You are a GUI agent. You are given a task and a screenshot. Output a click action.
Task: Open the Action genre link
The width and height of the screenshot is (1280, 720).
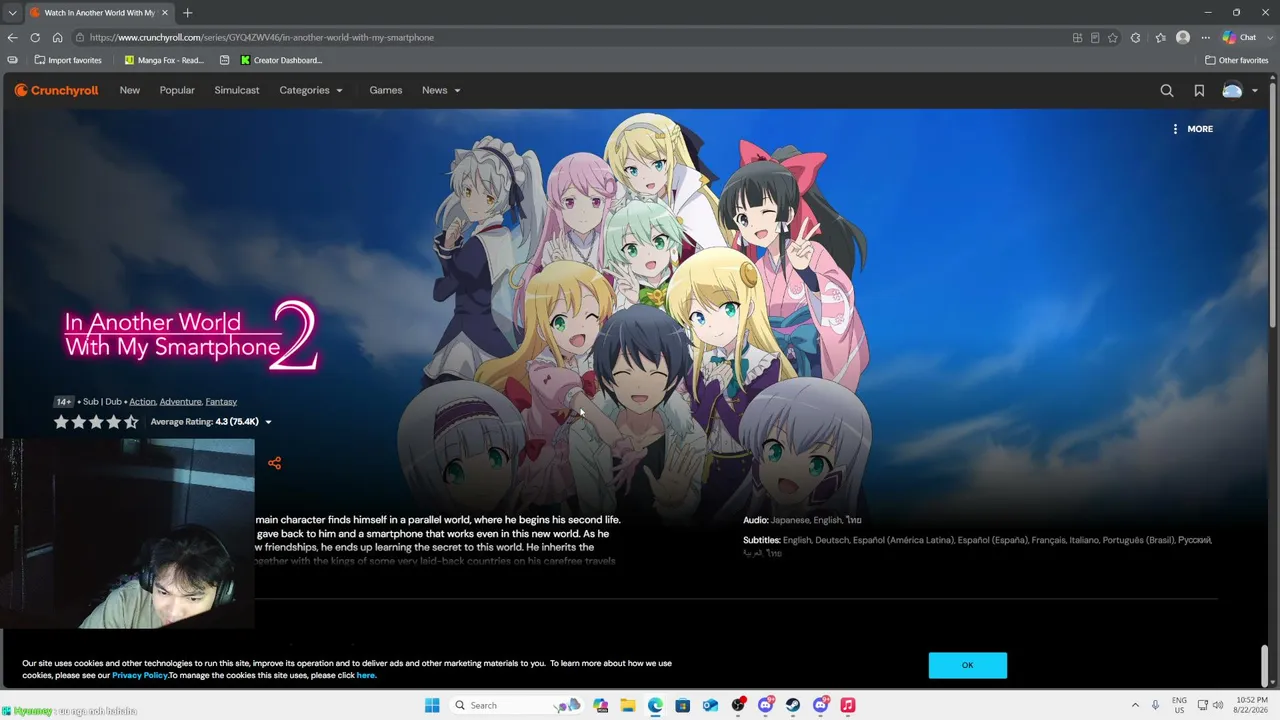(142, 402)
